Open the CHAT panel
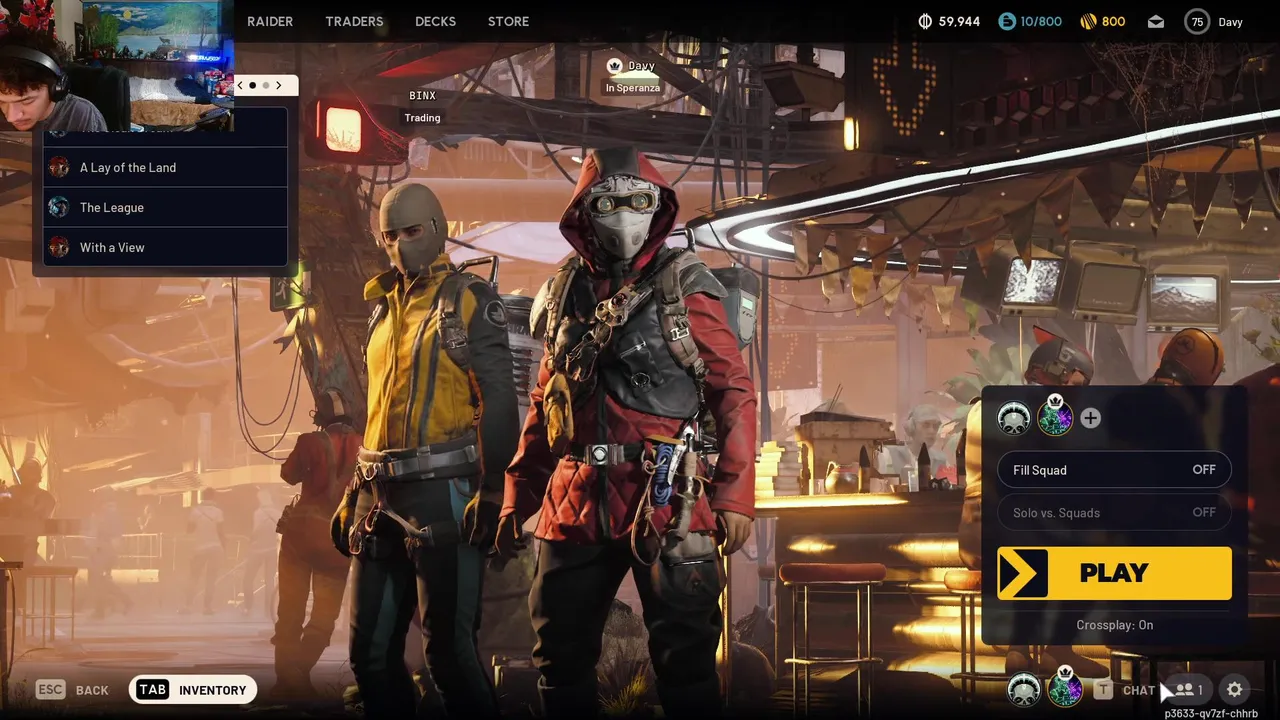The width and height of the screenshot is (1280, 720). (x=1138, y=690)
